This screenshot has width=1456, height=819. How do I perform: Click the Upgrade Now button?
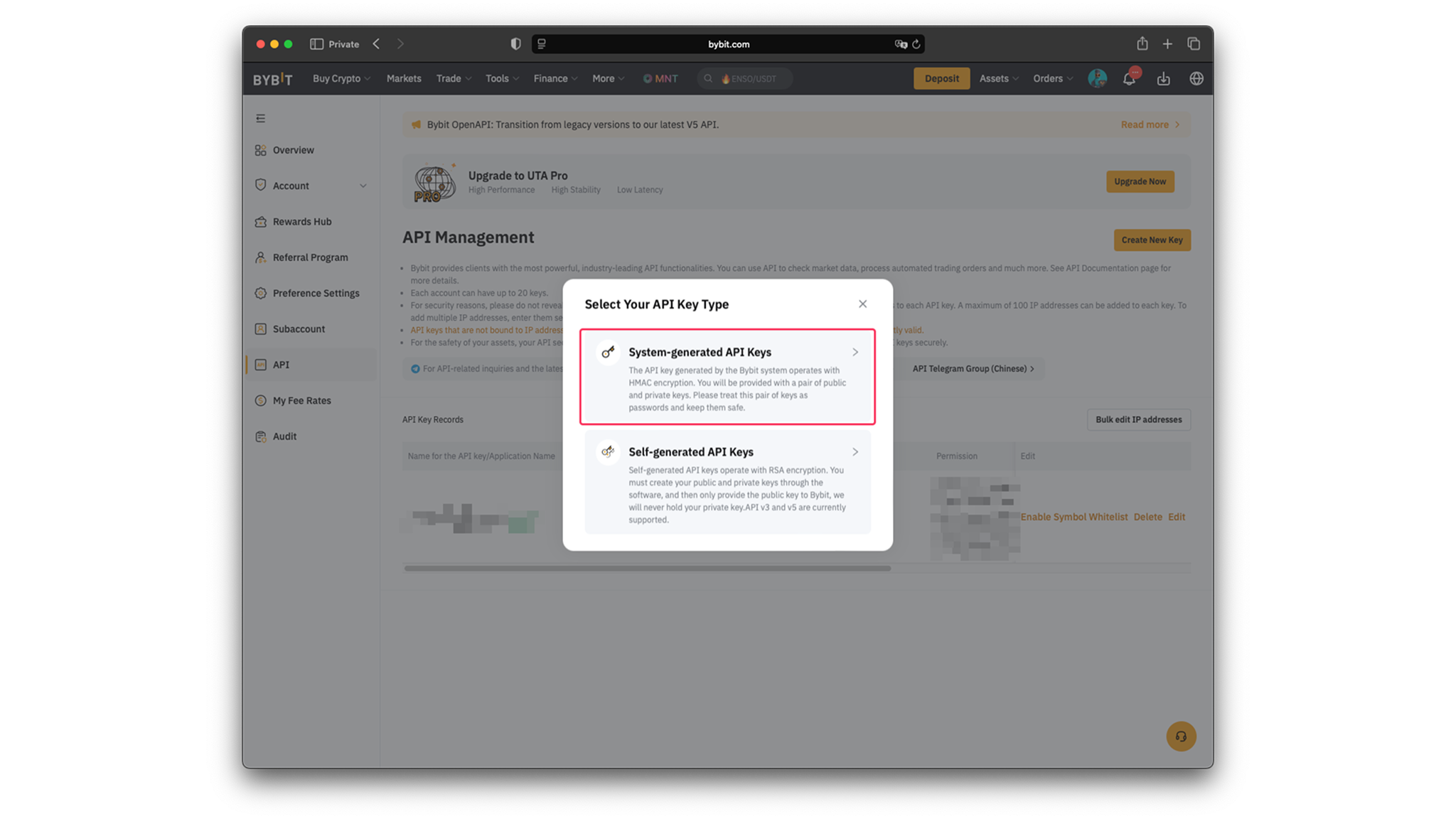click(x=1140, y=181)
